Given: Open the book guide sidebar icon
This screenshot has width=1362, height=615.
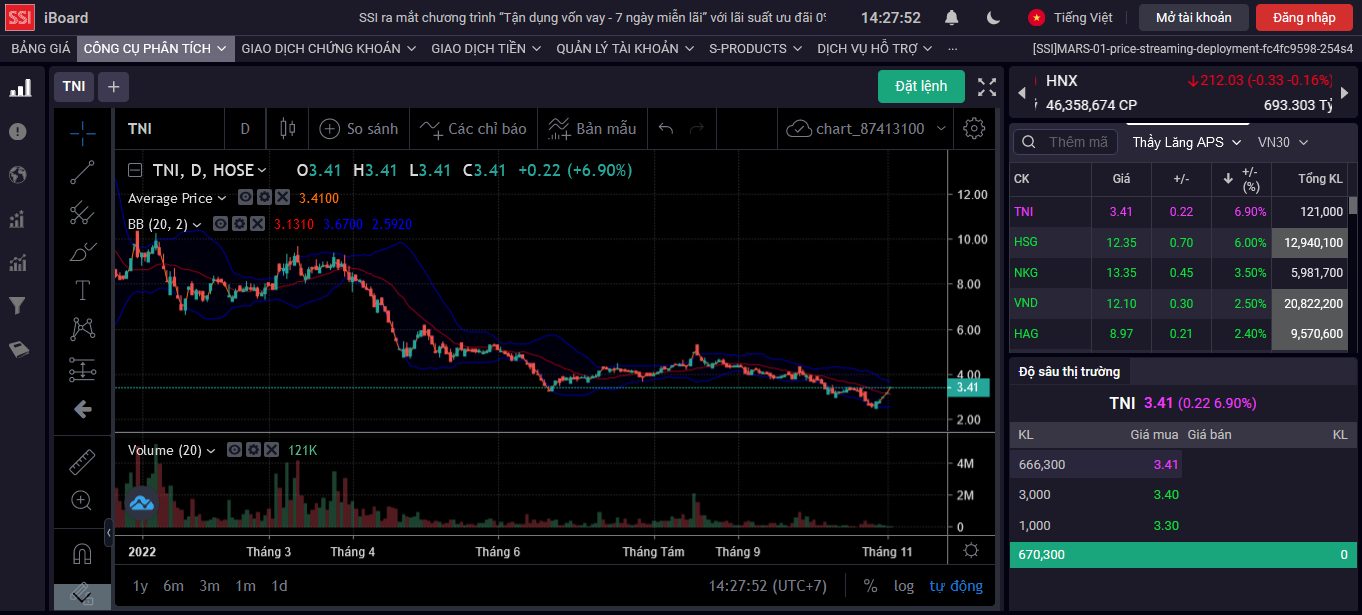Looking at the screenshot, I should pos(18,349).
